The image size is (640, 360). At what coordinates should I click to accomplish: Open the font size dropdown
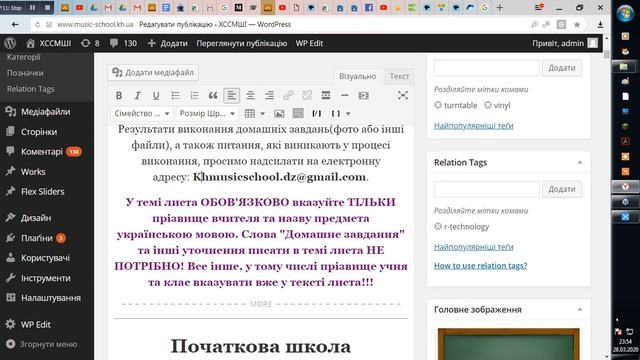point(207,113)
